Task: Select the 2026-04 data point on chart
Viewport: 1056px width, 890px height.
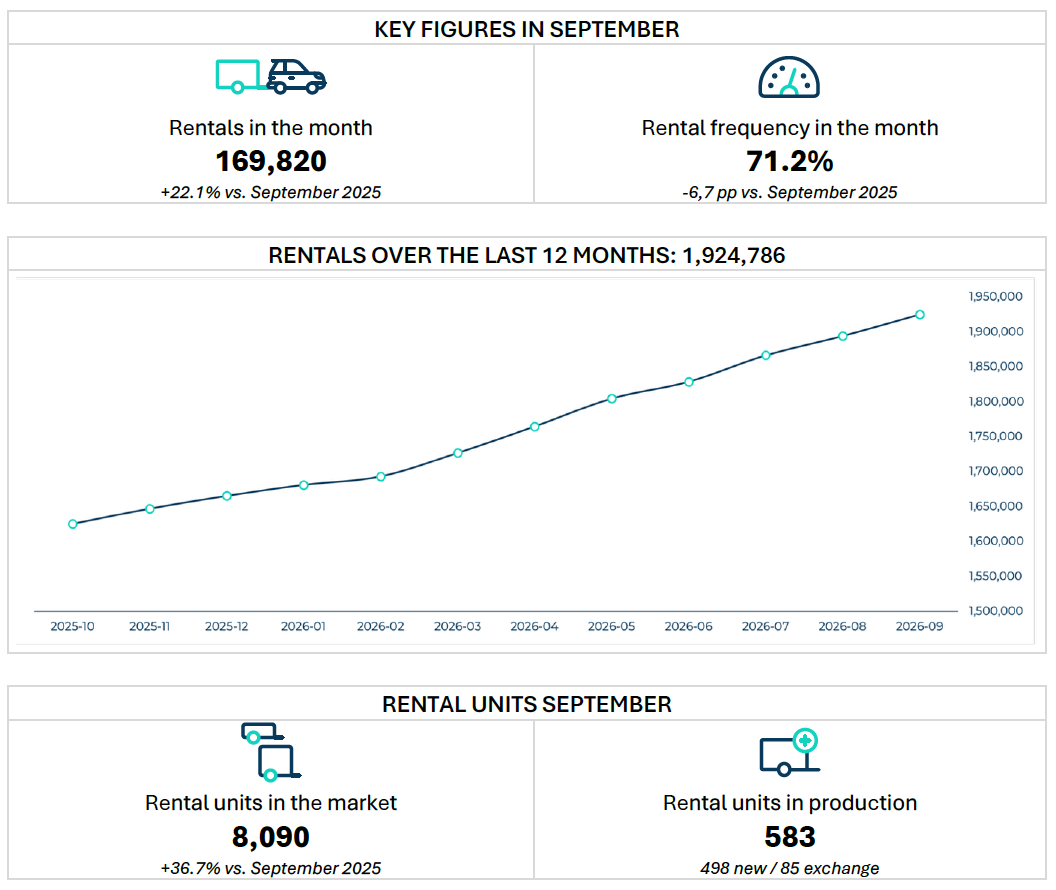Action: tap(535, 427)
